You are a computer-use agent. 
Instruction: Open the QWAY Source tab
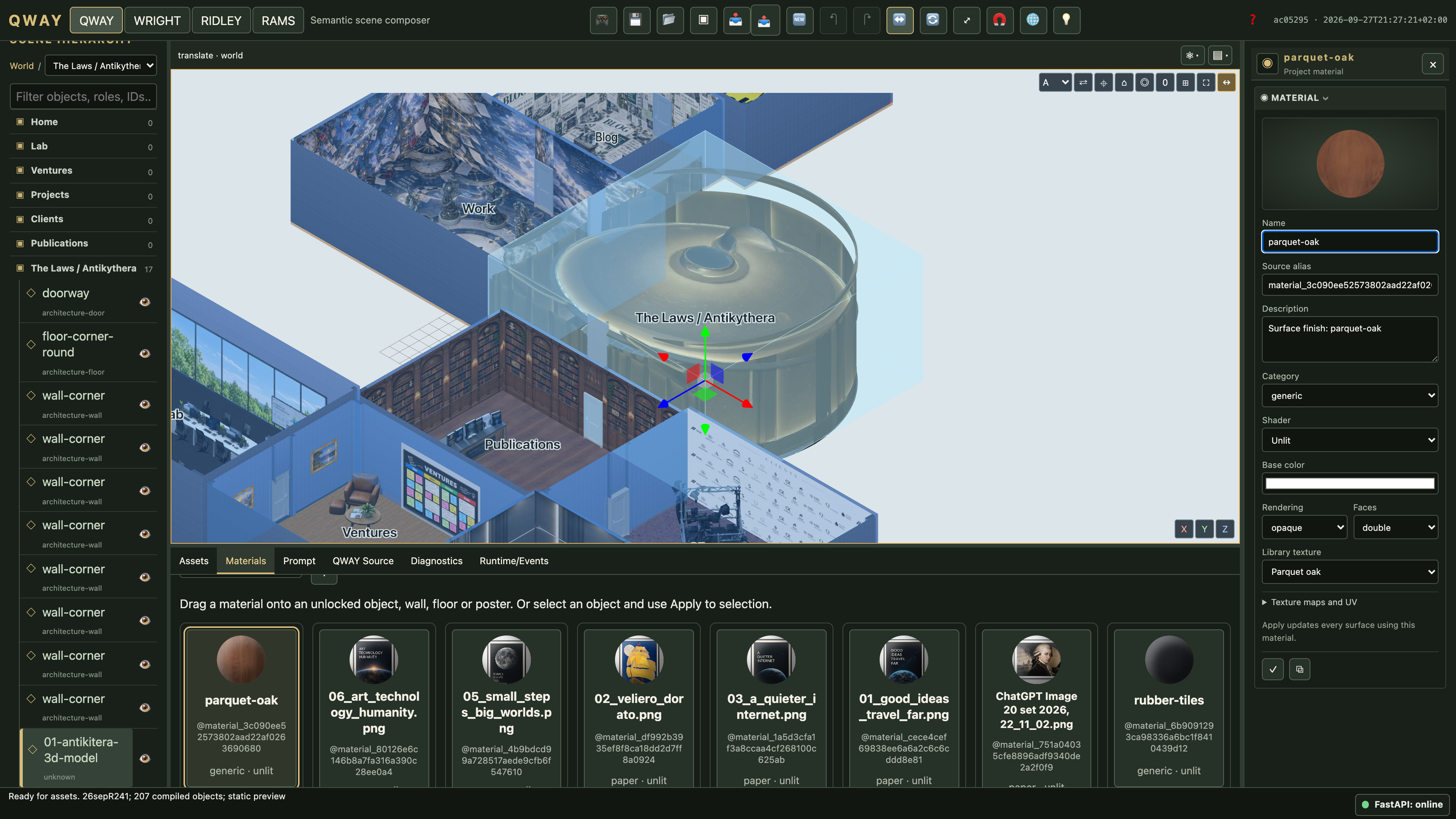coord(363,561)
